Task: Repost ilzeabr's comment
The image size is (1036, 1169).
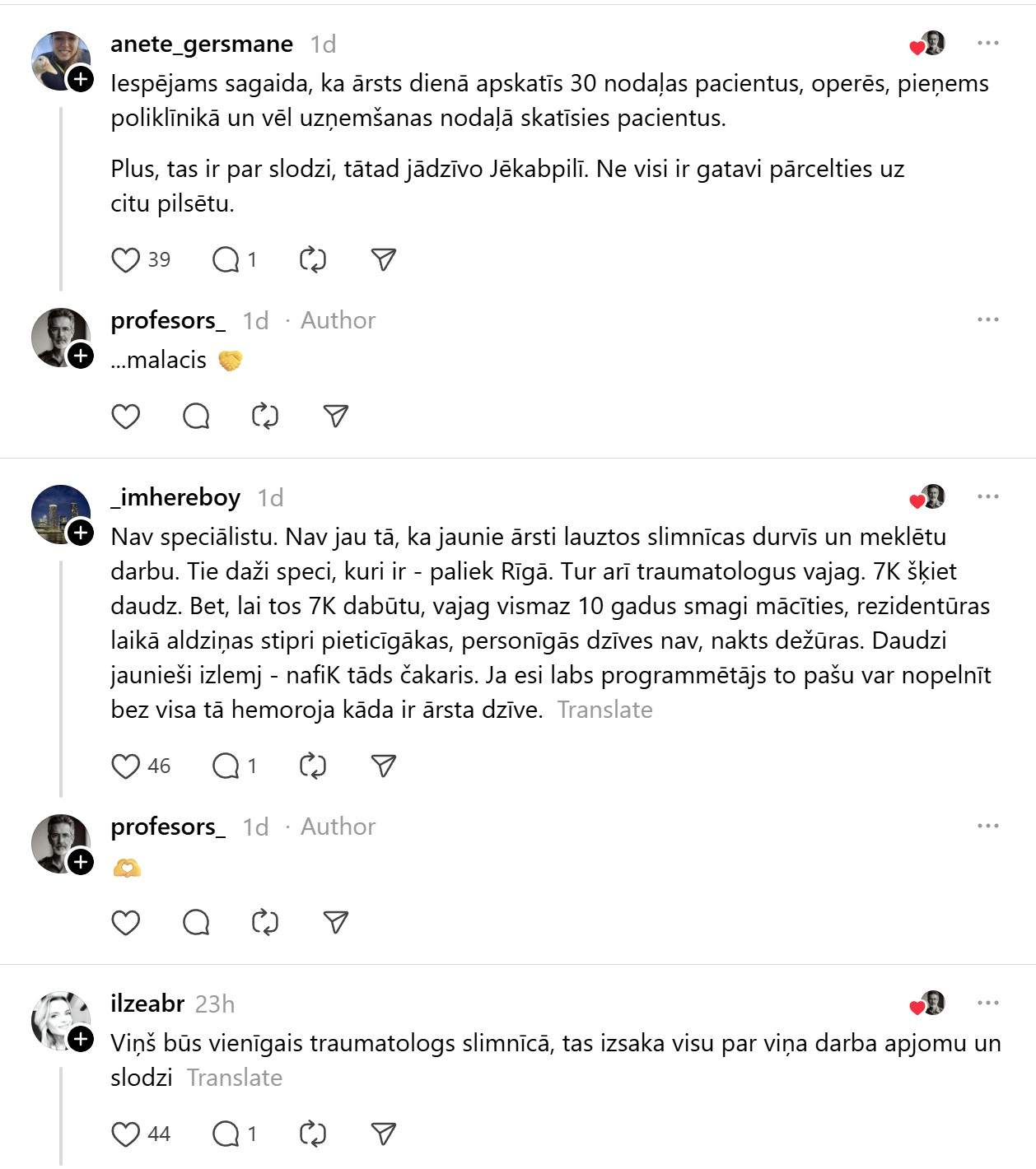Action: click(x=313, y=1134)
